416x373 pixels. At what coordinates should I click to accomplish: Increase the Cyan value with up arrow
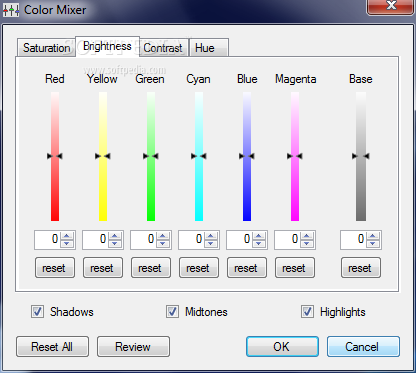[x=211, y=235]
